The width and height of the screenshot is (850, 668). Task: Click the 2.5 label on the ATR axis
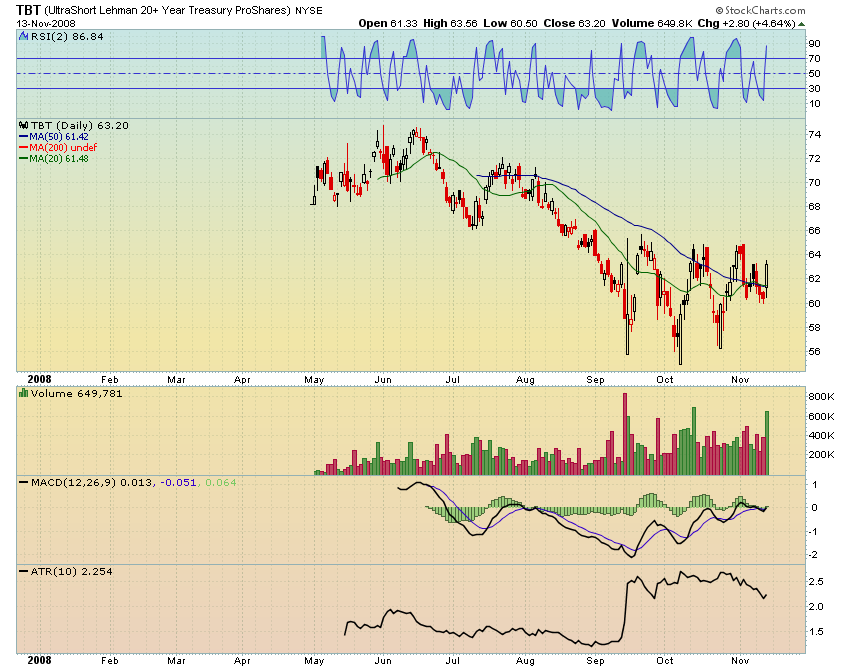(816, 582)
